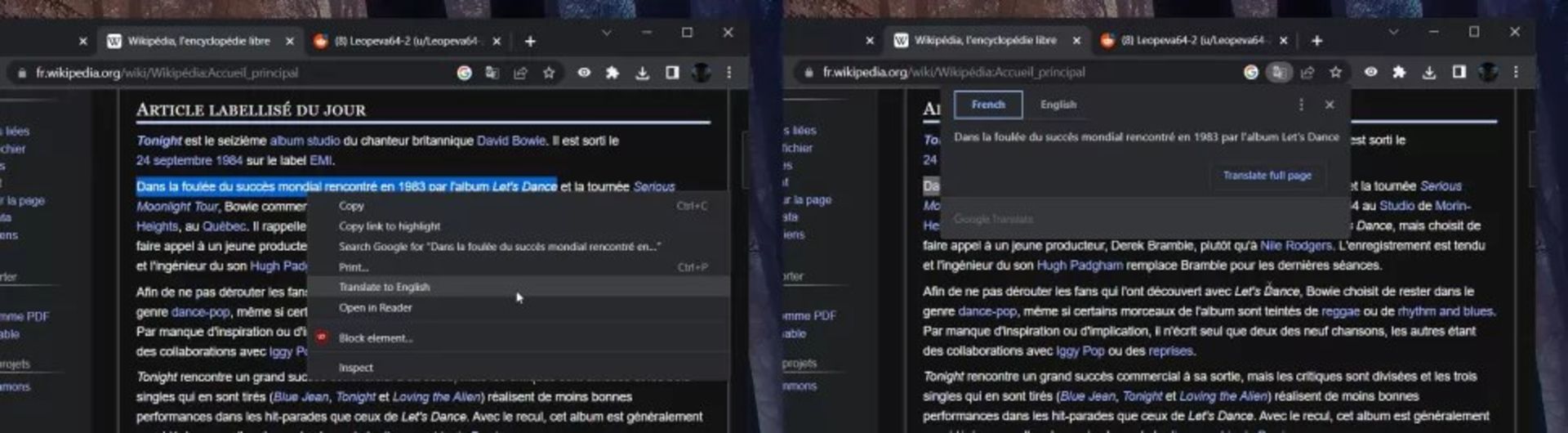This screenshot has width=1568, height=433.
Task: Close the Wikipédia tab in left window
Action: [x=290, y=41]
